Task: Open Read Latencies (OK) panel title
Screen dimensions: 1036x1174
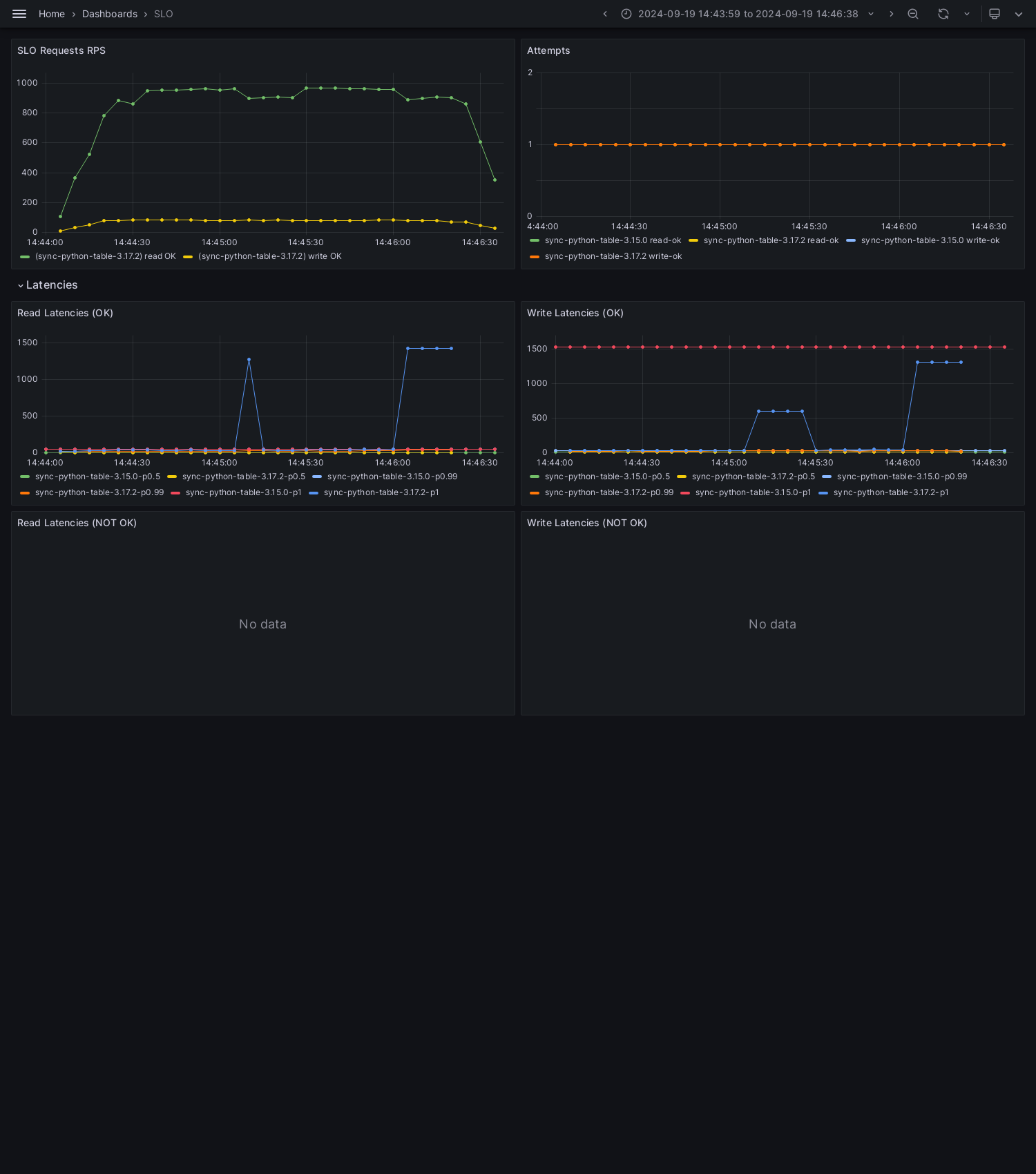Action: point(65,313)
